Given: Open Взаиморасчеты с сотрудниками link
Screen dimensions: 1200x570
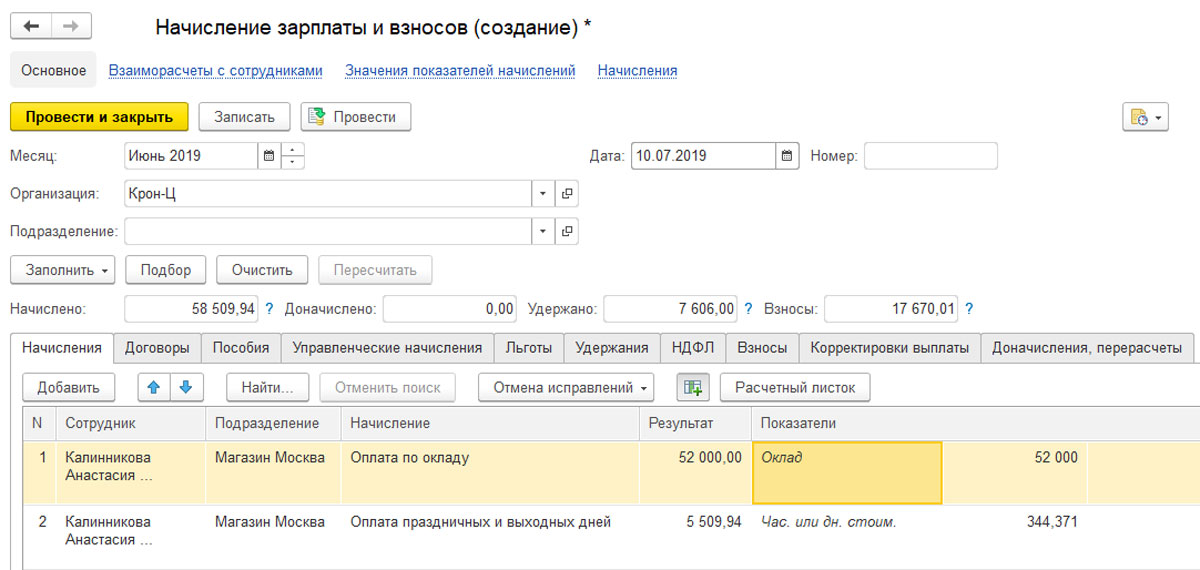Looking at the screenshot, I should (x=215, y=71).
